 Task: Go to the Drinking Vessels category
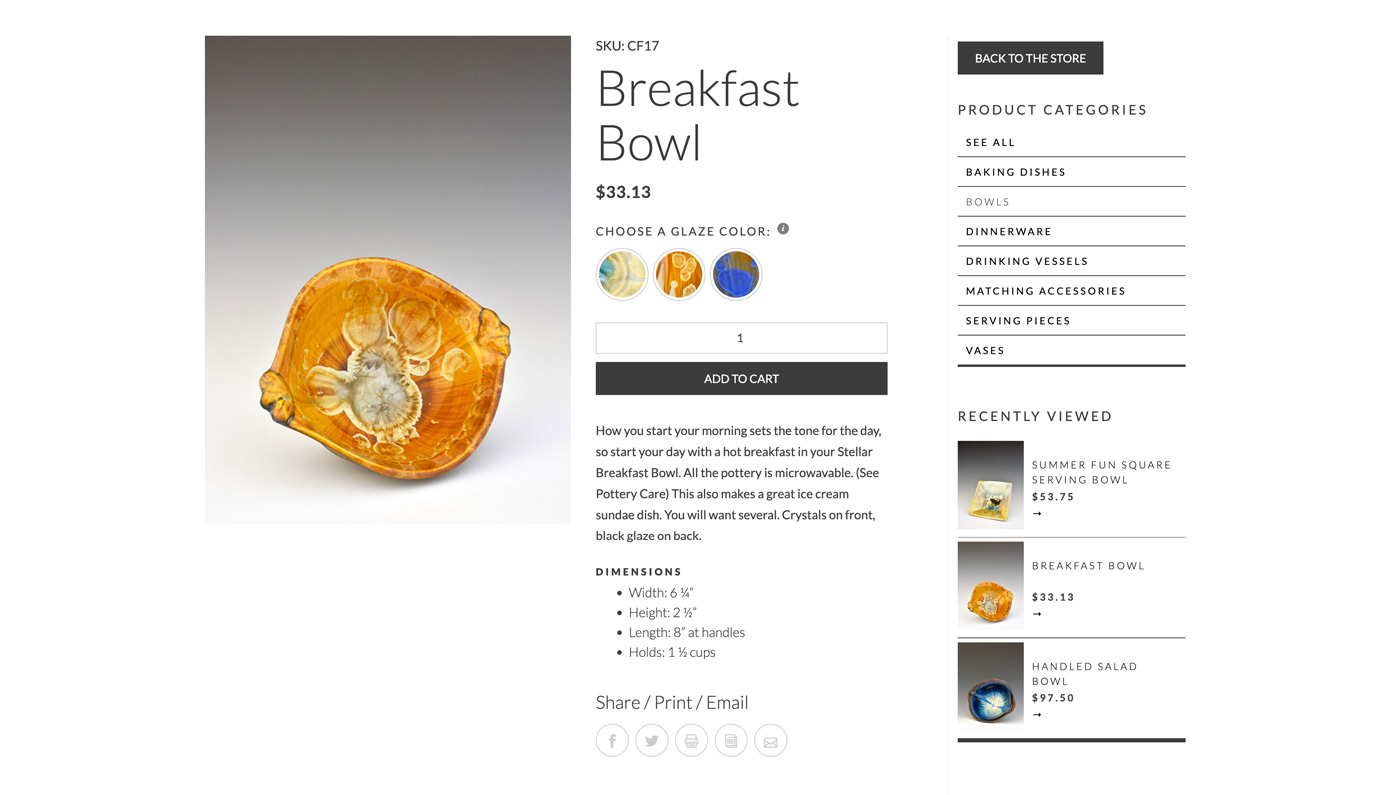coord(1026,261)
